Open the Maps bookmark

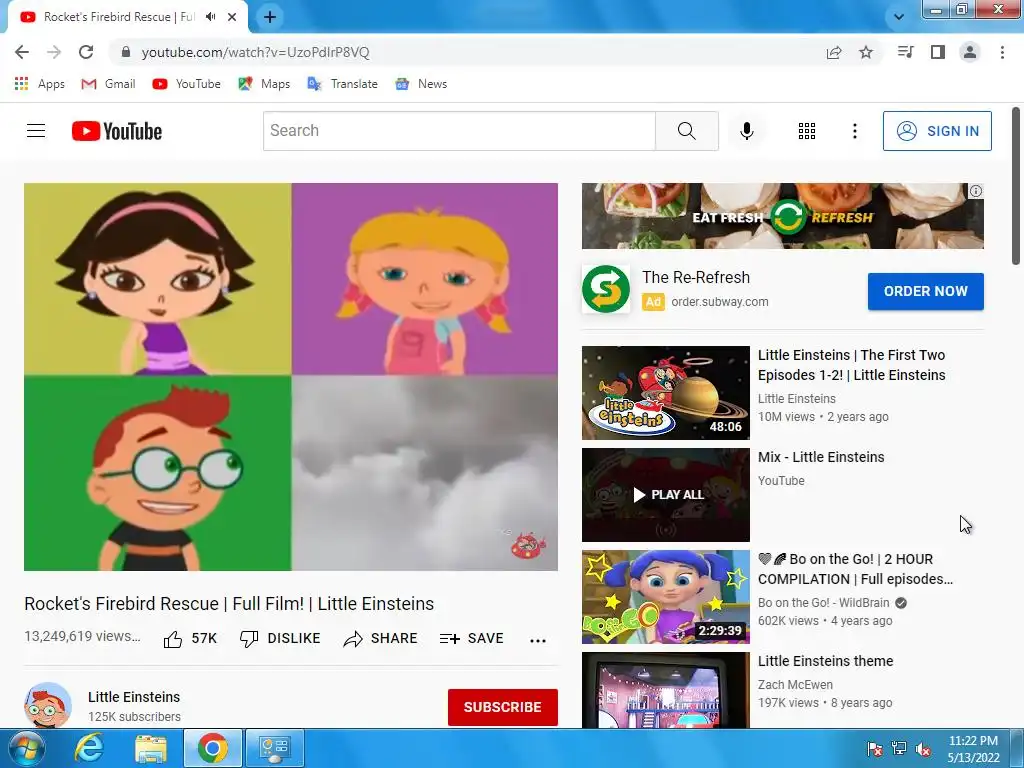pos(264,84)
